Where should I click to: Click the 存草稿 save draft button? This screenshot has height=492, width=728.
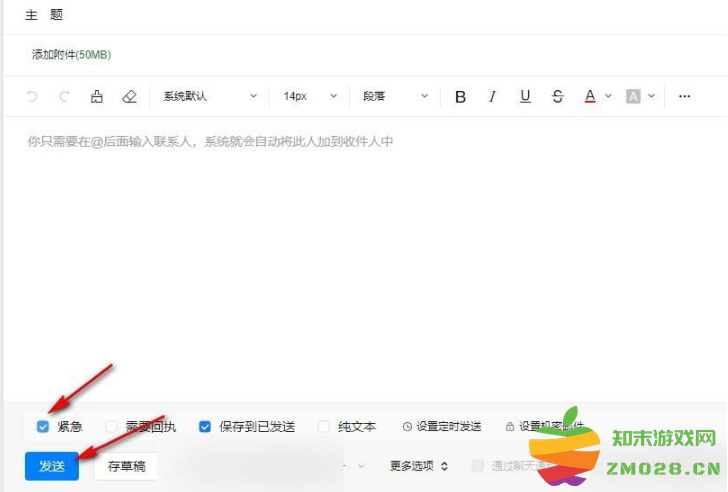(126, 466)
